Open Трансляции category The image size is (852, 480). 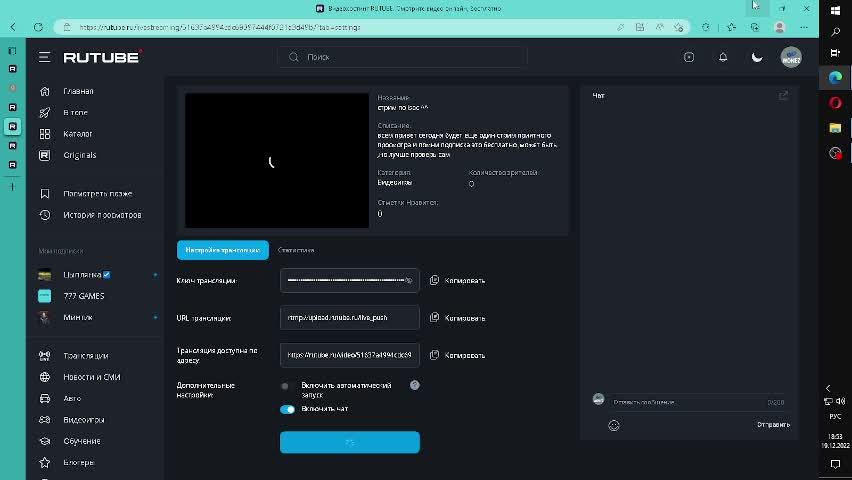click(85, 356)
